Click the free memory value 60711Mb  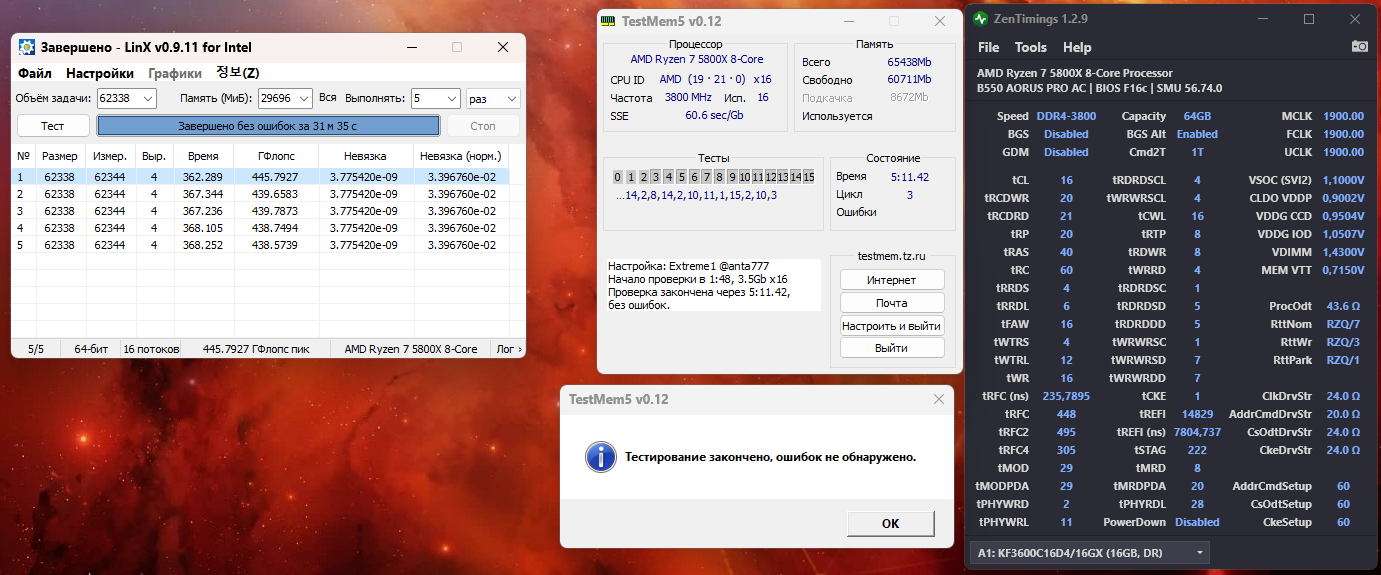(909, 80)
